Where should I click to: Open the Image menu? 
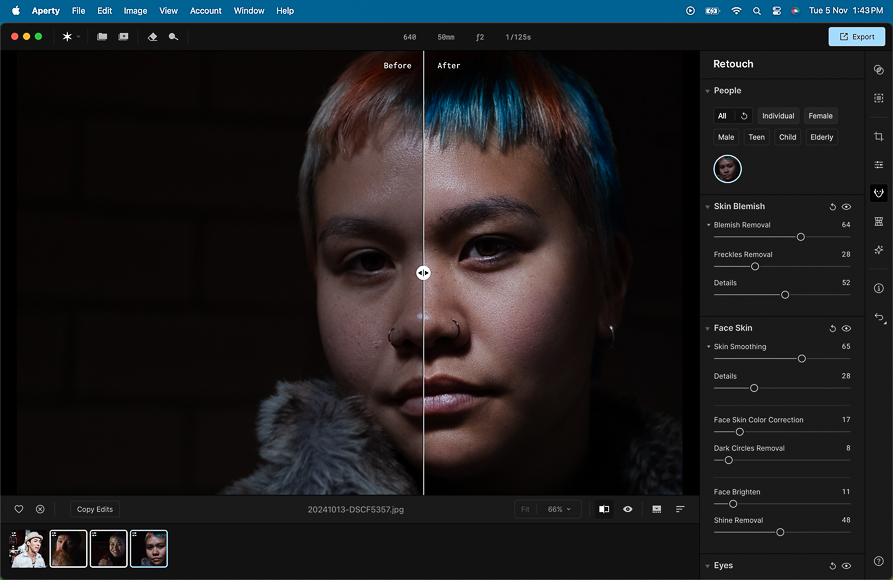[x=135, y=11]
